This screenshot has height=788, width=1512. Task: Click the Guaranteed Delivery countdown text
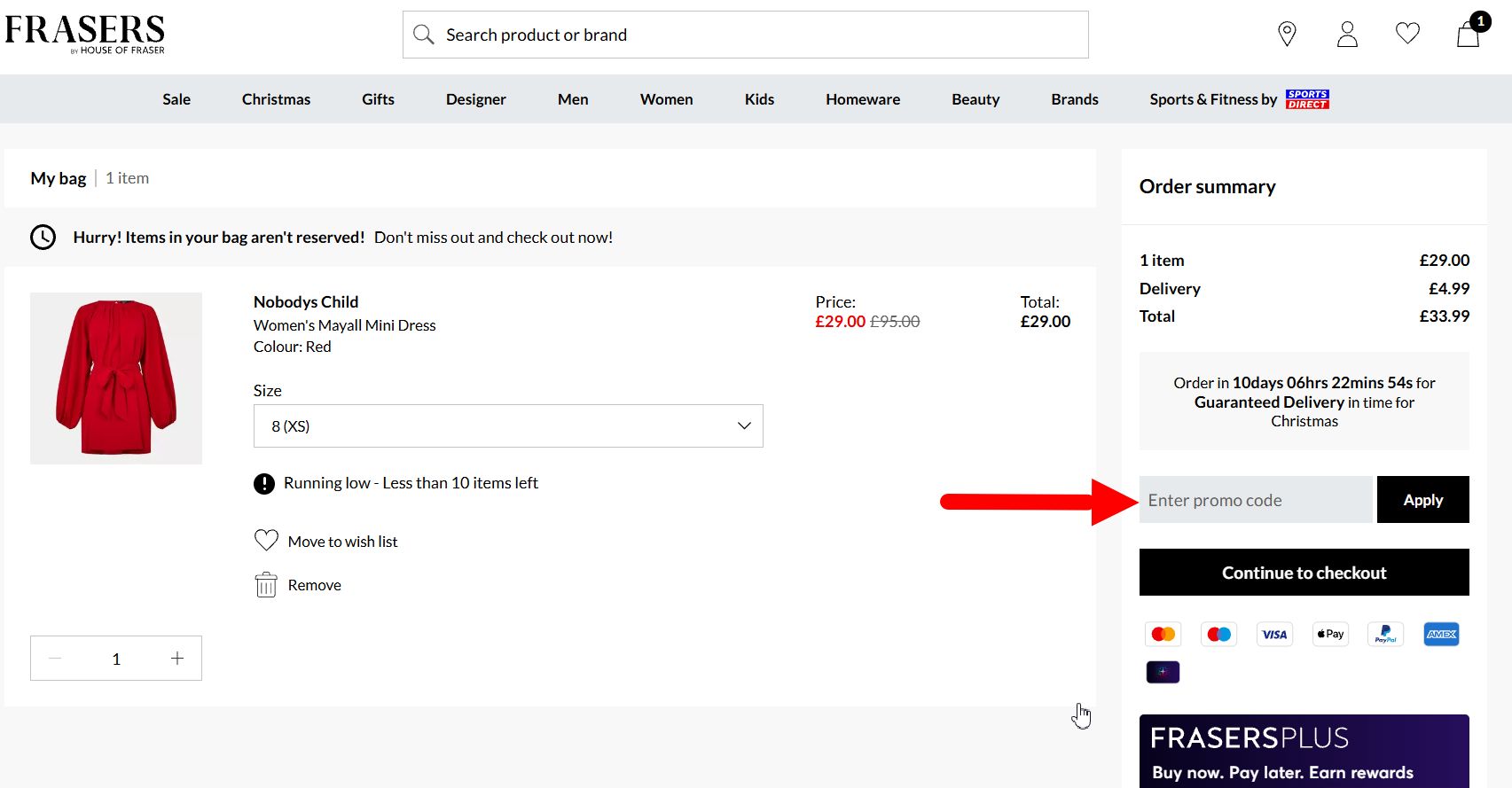(1304, 402)
